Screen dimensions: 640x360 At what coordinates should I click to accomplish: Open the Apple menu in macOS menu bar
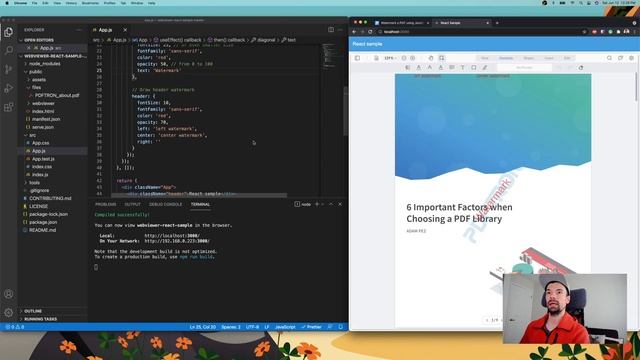pos(7,3)
